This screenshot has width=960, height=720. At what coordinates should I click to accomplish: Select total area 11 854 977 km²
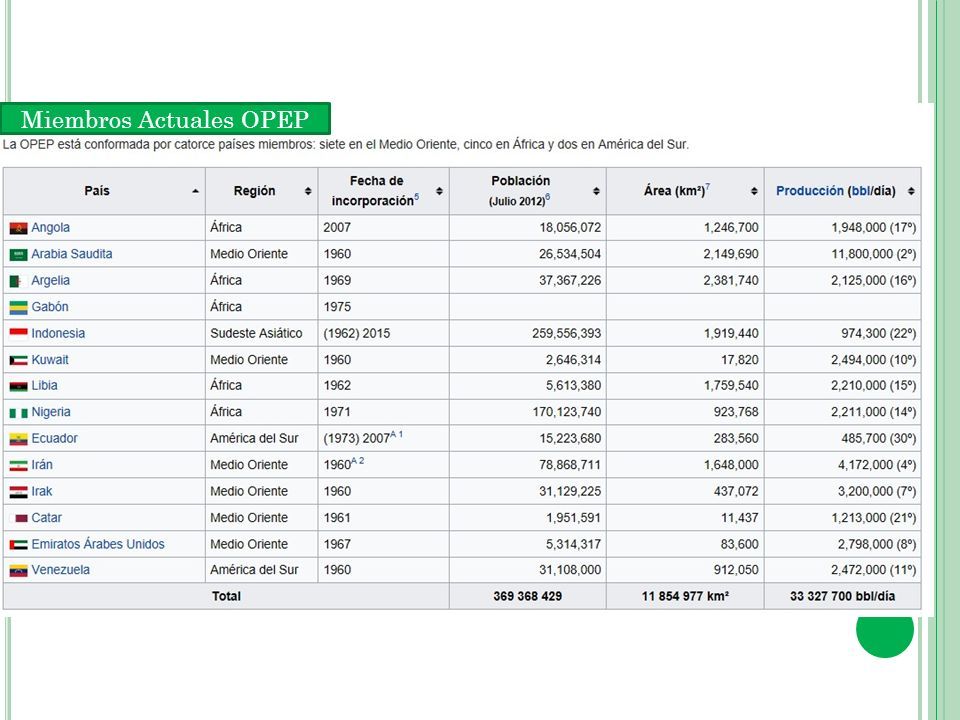(x=685, y=596)
